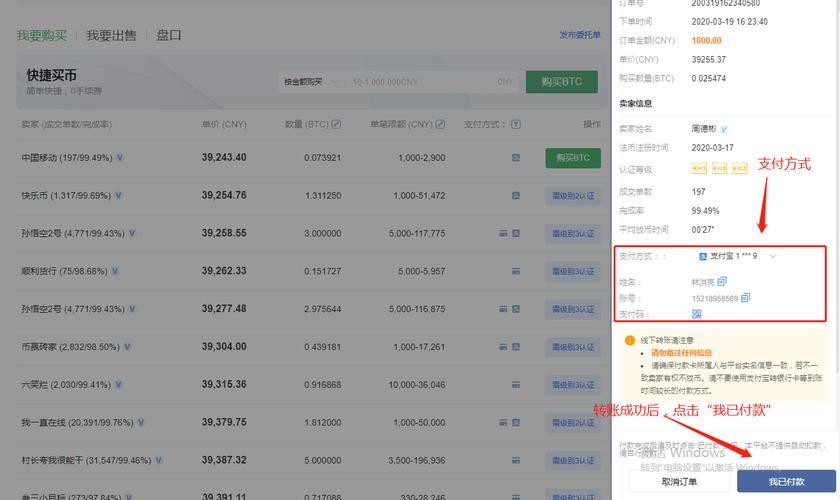840x500 pixels.
Task: Click the 发布委托单 link
Action: [580, 35]
